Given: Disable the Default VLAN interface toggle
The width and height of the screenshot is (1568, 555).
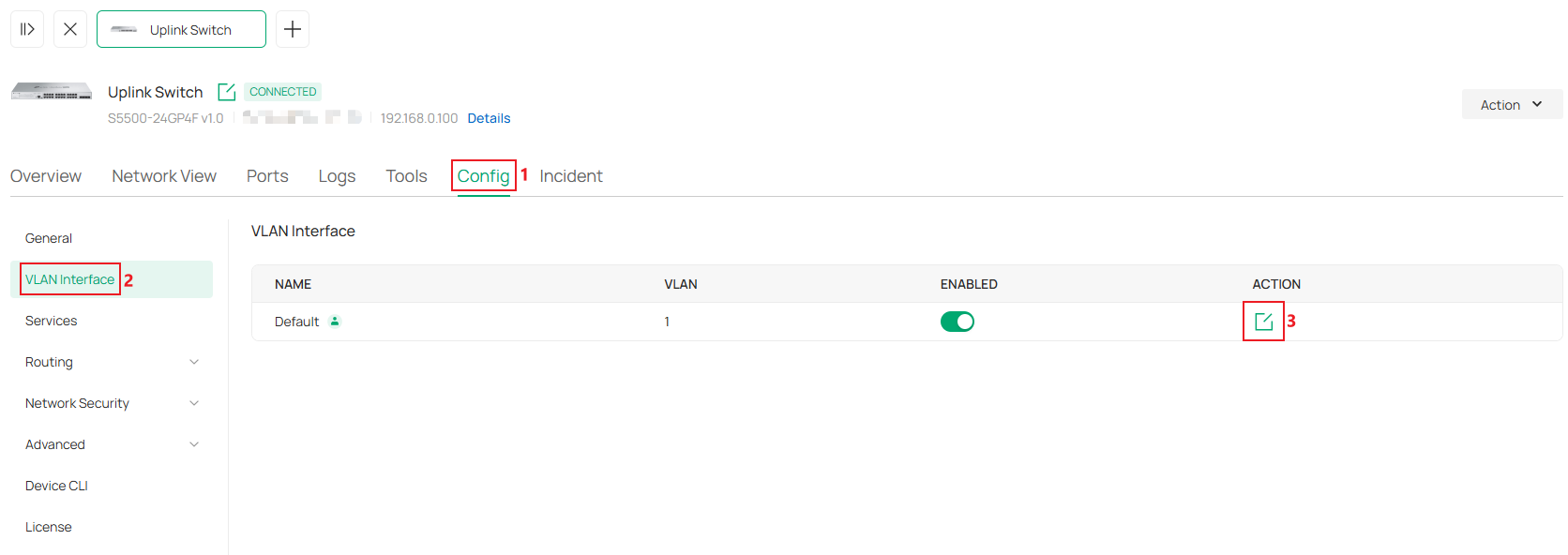Looking at the screenshot, I should click(957, 321).
